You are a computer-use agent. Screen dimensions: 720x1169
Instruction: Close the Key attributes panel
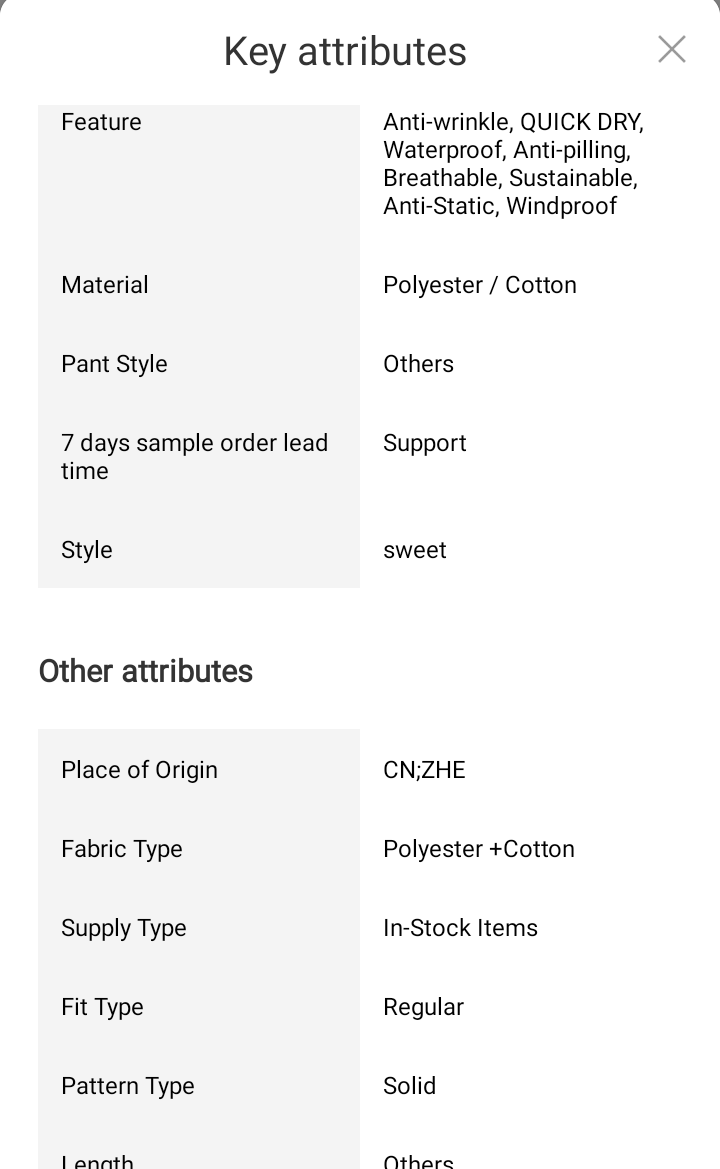pos(671,49)
